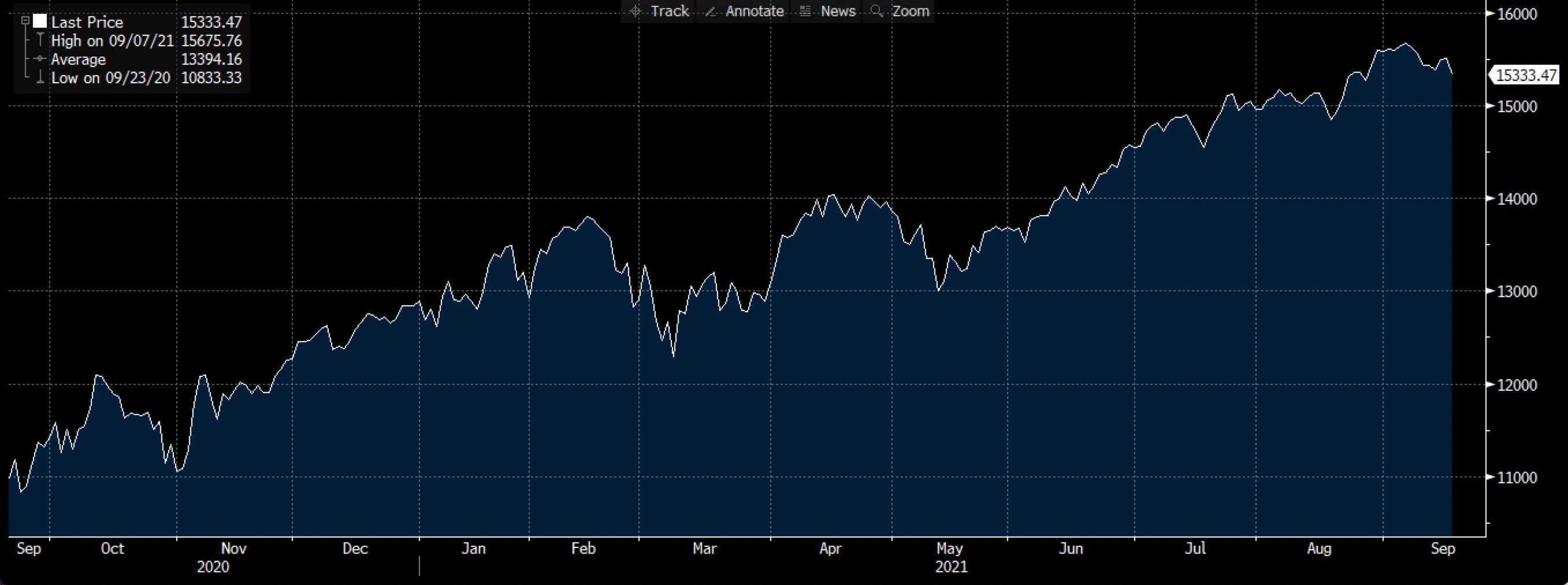Toggle the Last Price series in the legend

pos(87,22)
